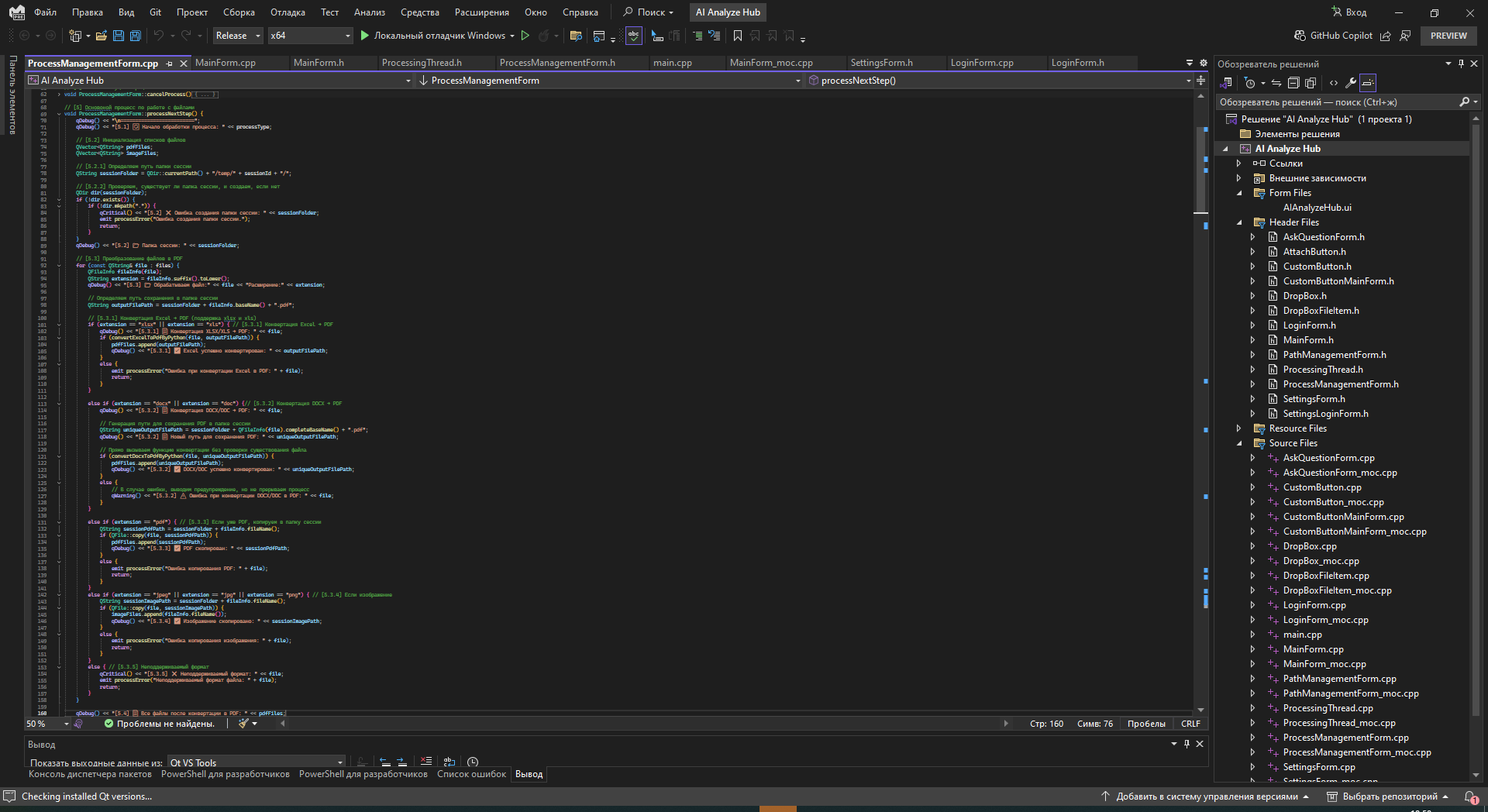Click the clock icon in the Output toolbar
The image size is (1488, 812).
[473, 762]
